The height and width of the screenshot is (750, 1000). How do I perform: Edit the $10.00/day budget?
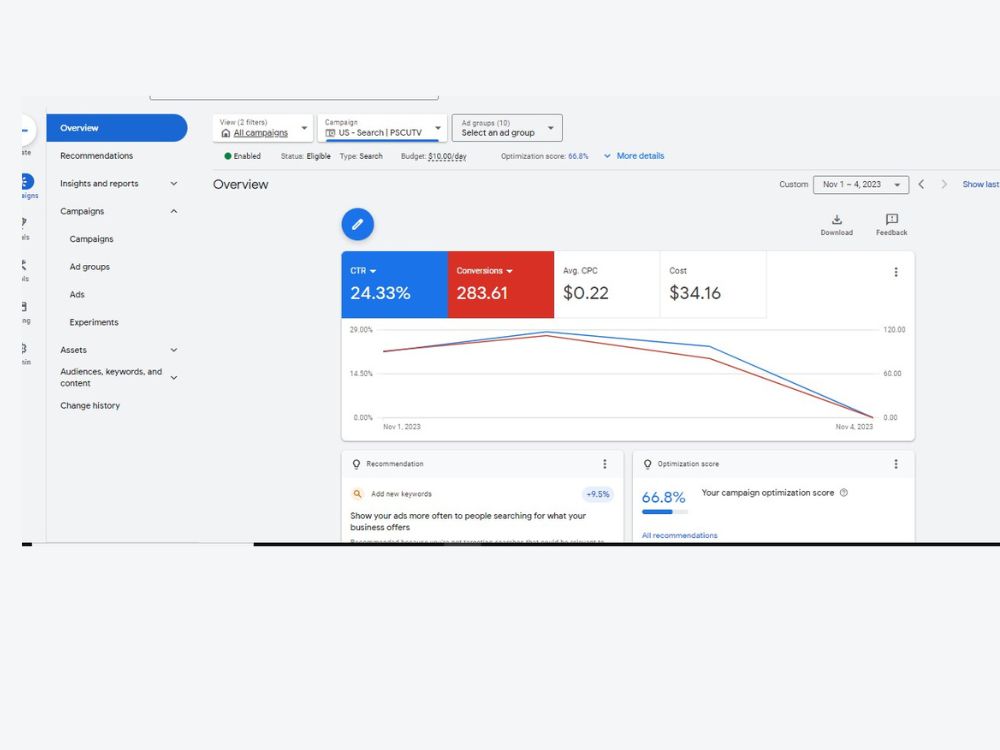click(447, 156)
